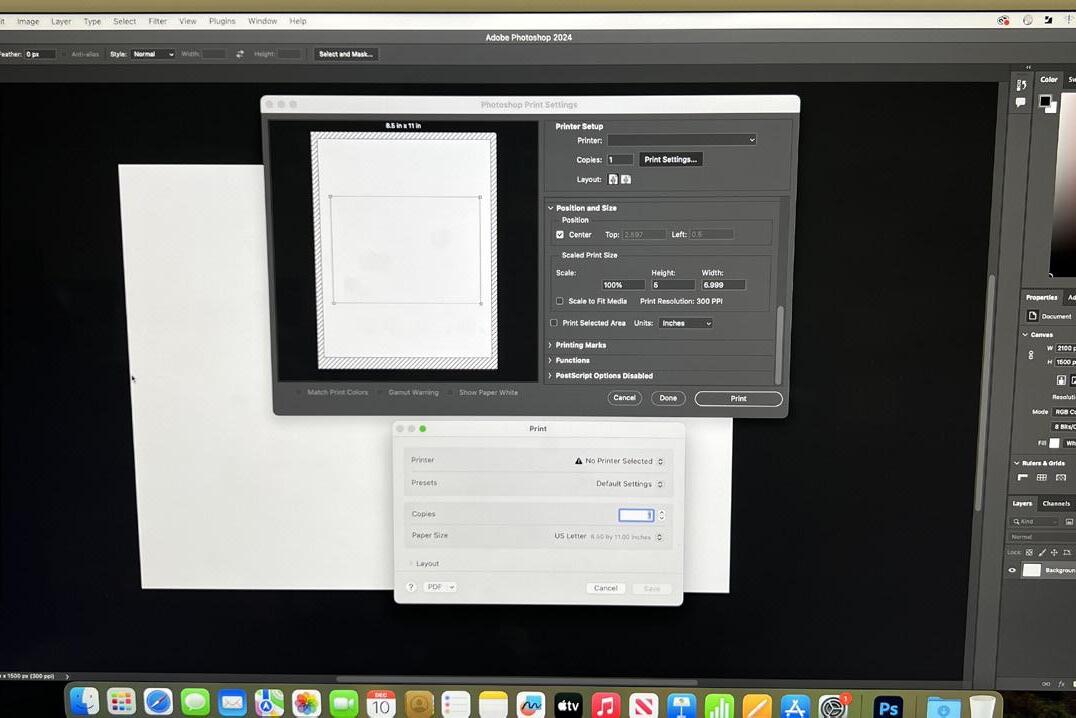Select portrait layout icon in Printer Setup
Viewport: 1076px width, 718px height.
(x=613, y=179)
